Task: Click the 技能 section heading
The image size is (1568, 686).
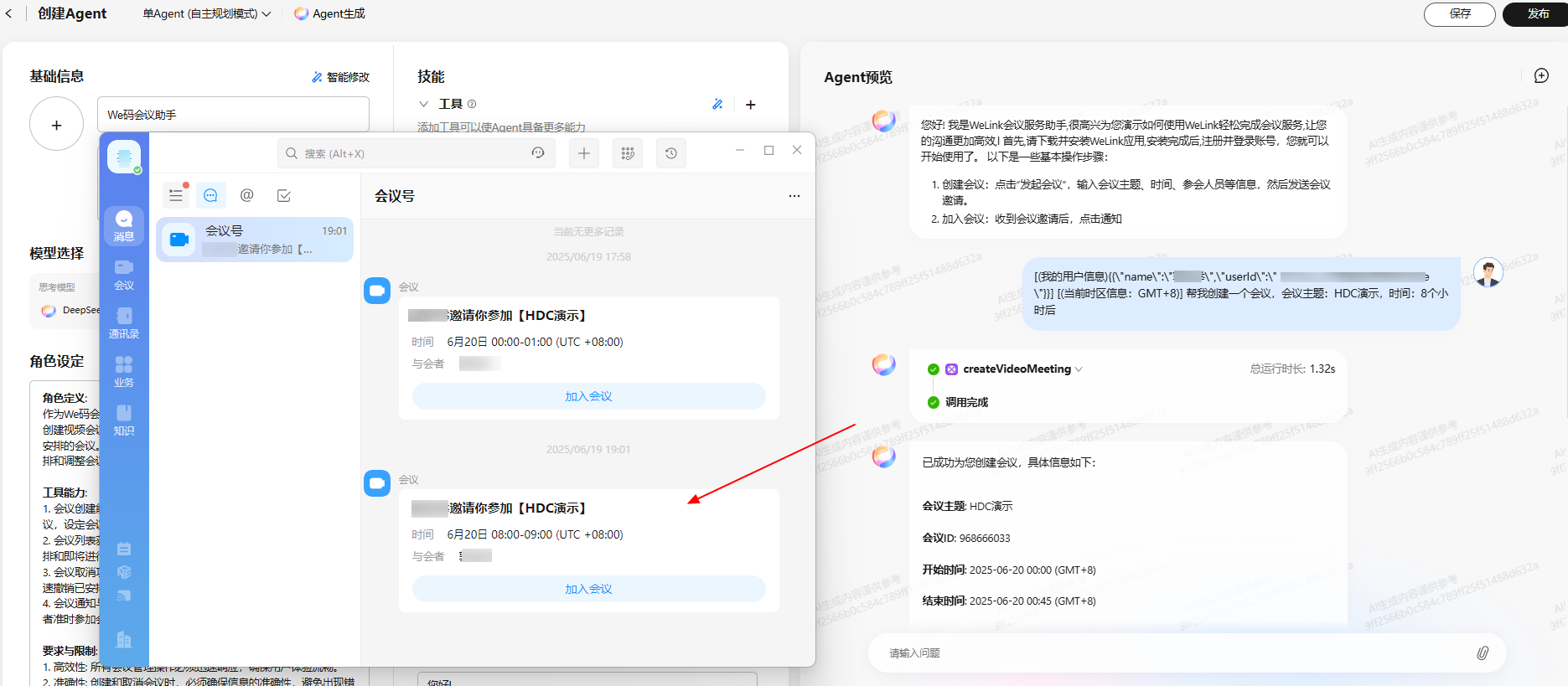Action: tap(431, 76)
